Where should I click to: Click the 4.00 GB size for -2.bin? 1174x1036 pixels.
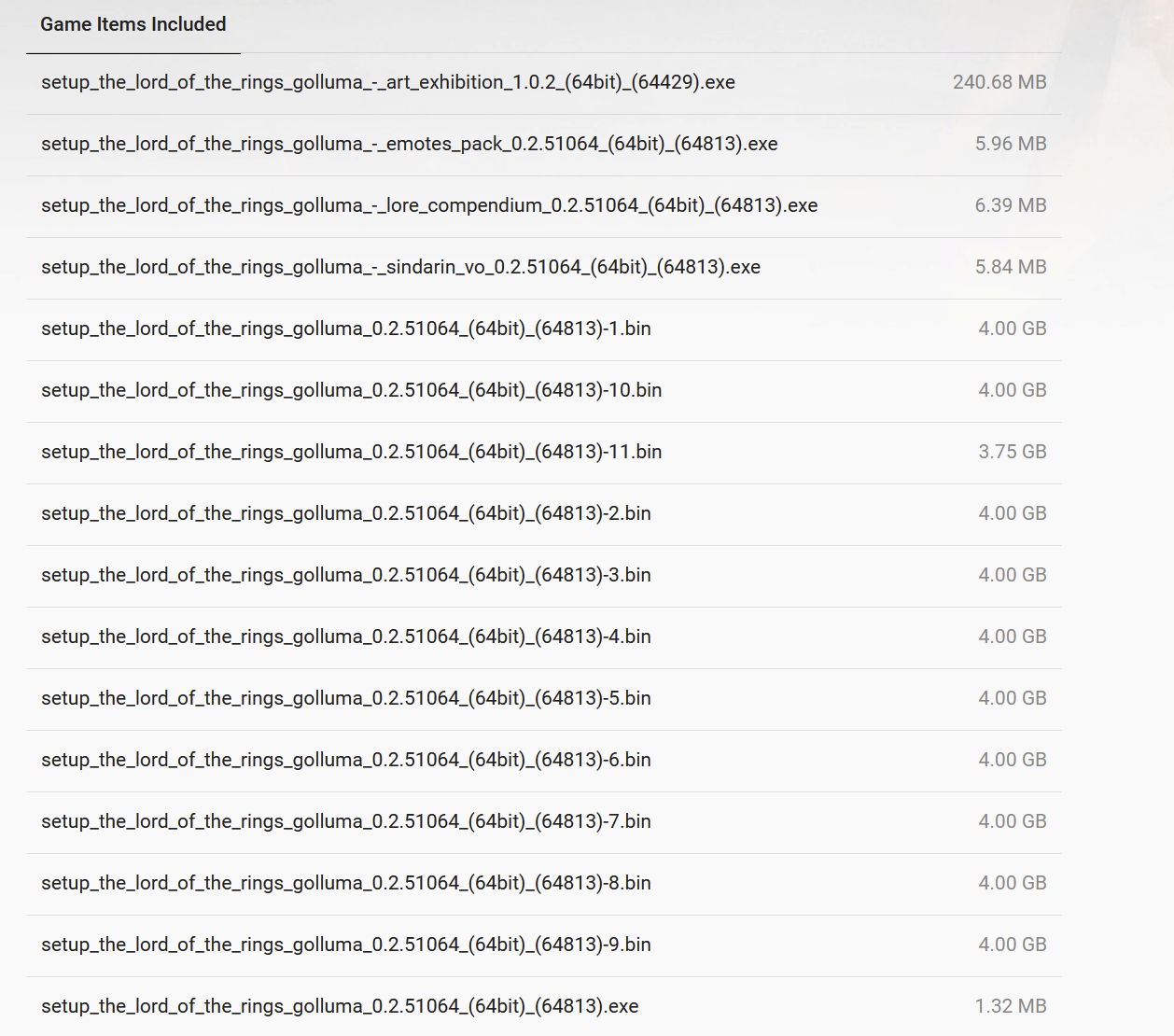coord(1013,513)
